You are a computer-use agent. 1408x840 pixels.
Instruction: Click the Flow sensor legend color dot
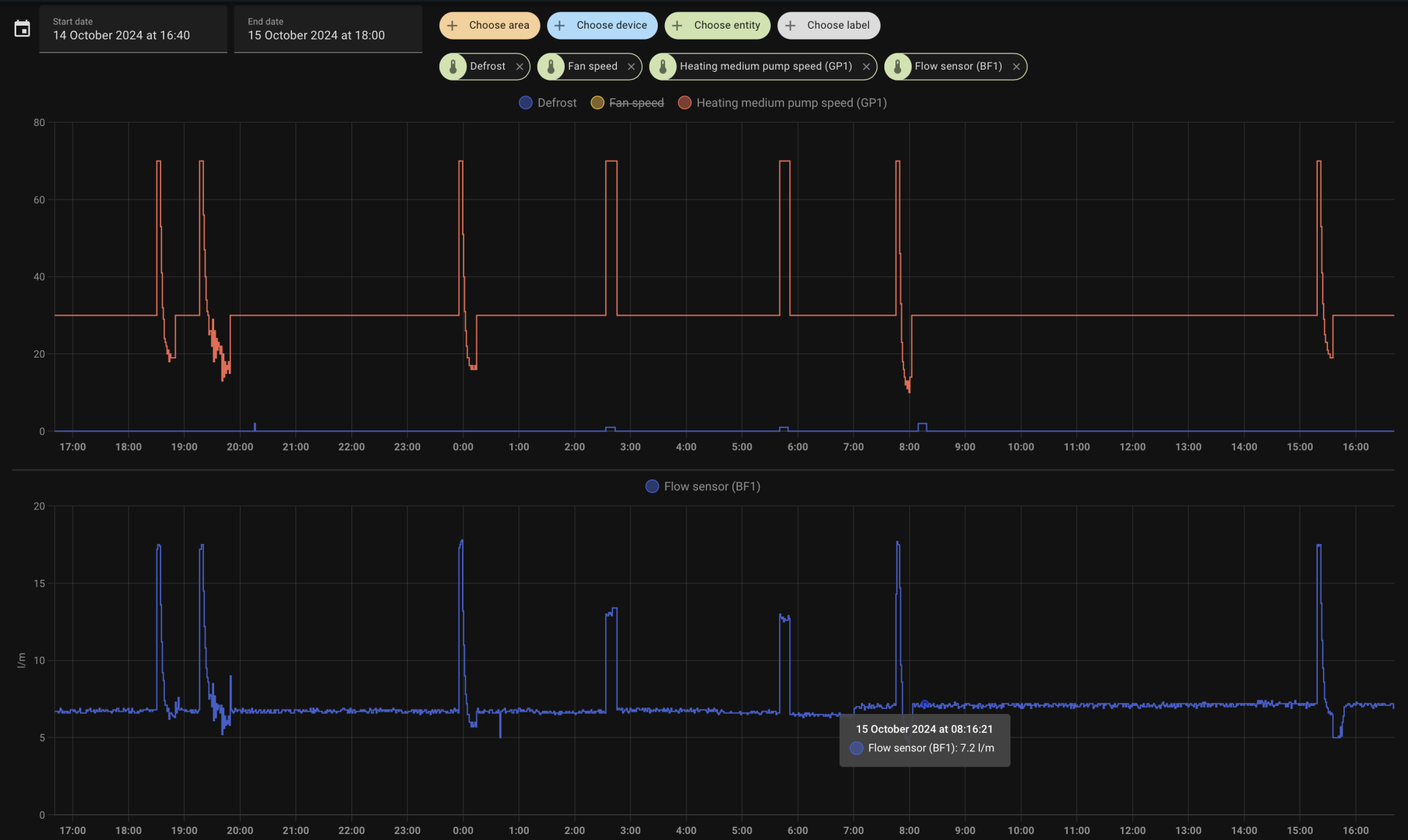pyautogui.click(x=652, y=487)
